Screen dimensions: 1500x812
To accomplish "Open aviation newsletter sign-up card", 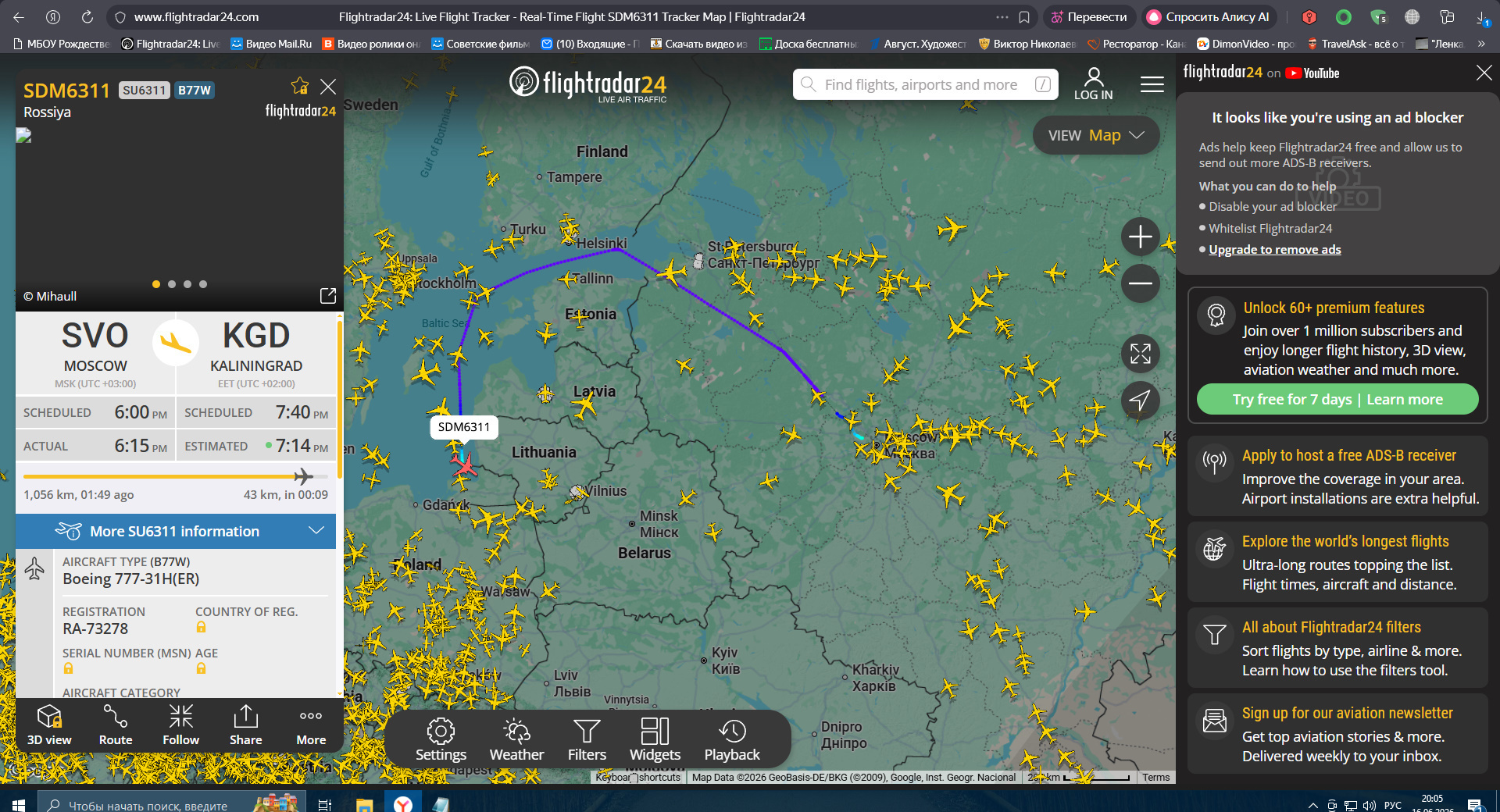I will click(1337, 734).
